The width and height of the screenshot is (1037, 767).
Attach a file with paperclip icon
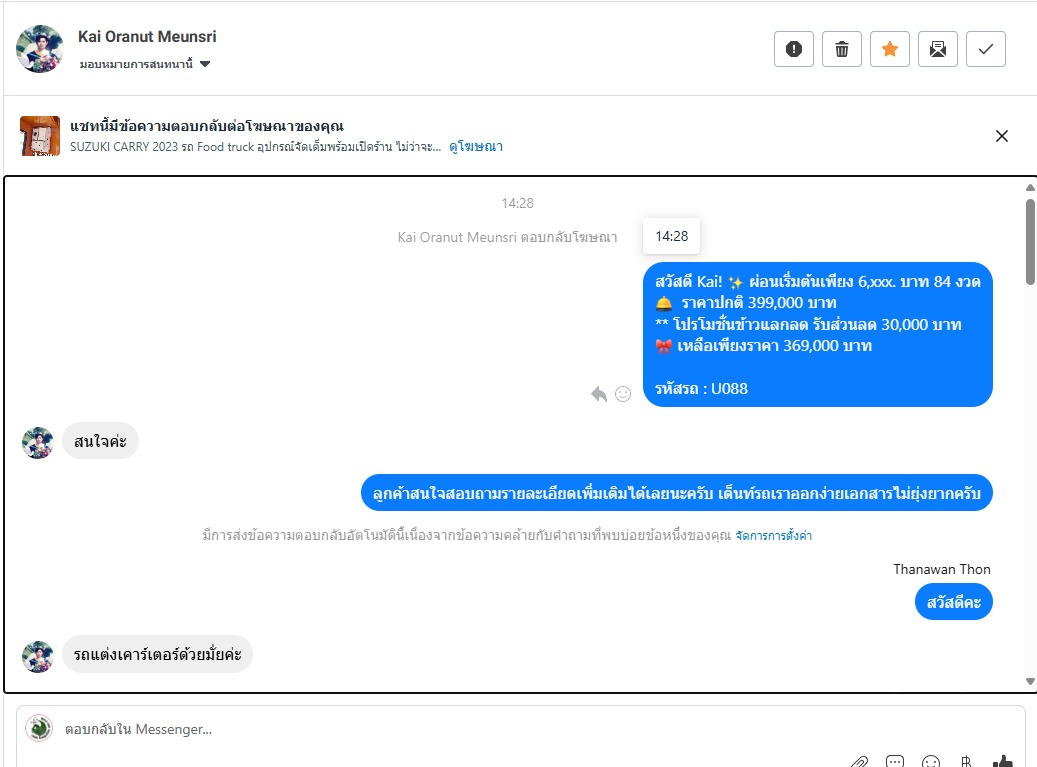859,762
